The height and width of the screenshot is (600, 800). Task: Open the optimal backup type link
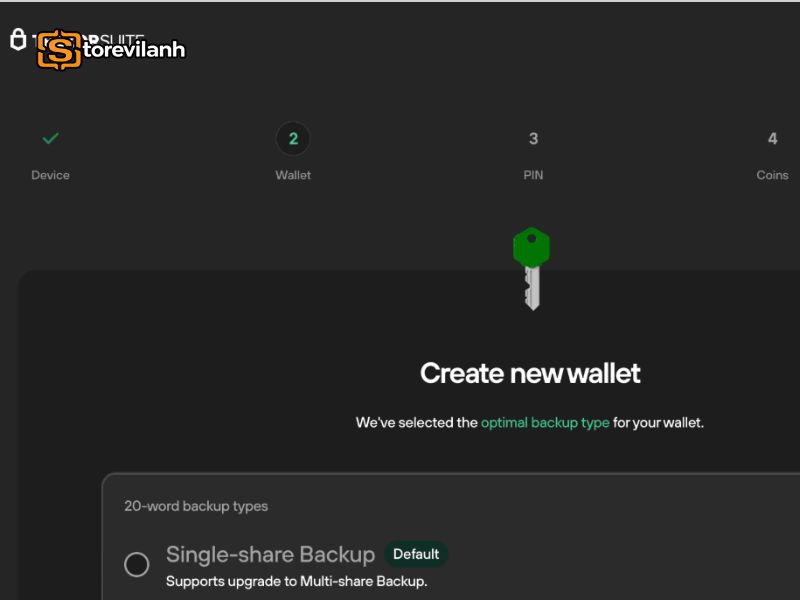(545, 422)
